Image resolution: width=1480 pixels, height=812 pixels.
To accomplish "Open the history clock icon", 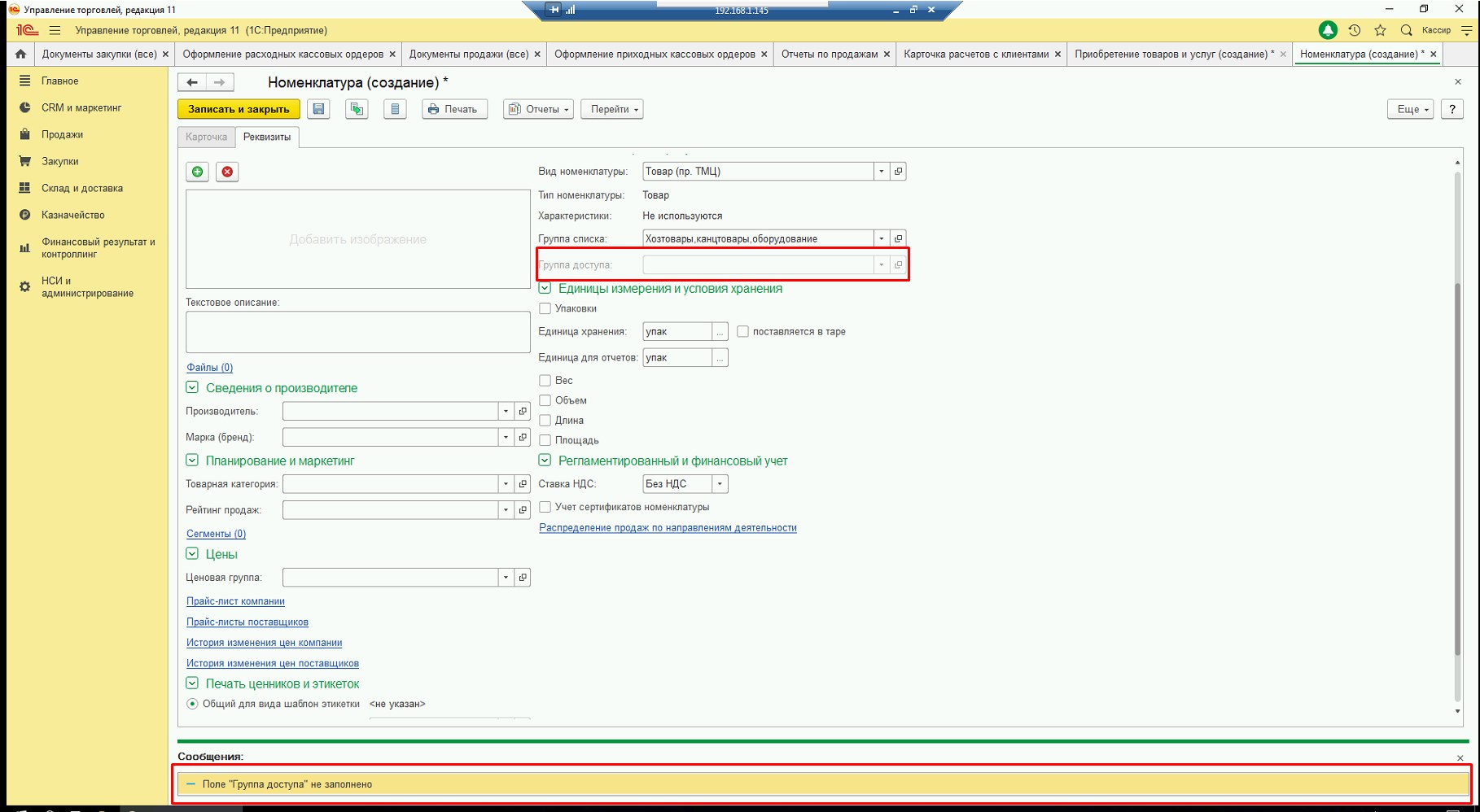I will coord(1354,30).
